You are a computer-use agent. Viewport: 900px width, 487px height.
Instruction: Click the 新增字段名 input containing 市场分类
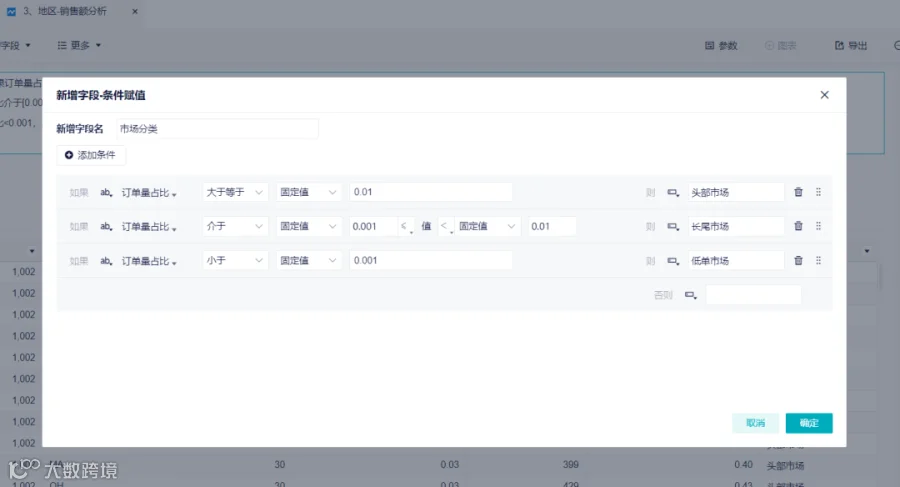(217, 129)
